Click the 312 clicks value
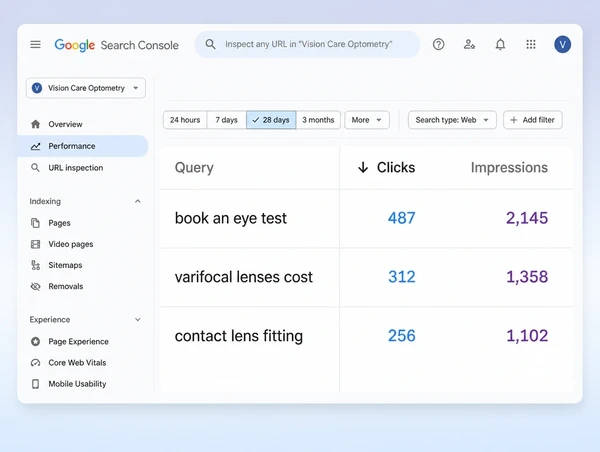The image size is (600, 452). click(x=401, y=277)
